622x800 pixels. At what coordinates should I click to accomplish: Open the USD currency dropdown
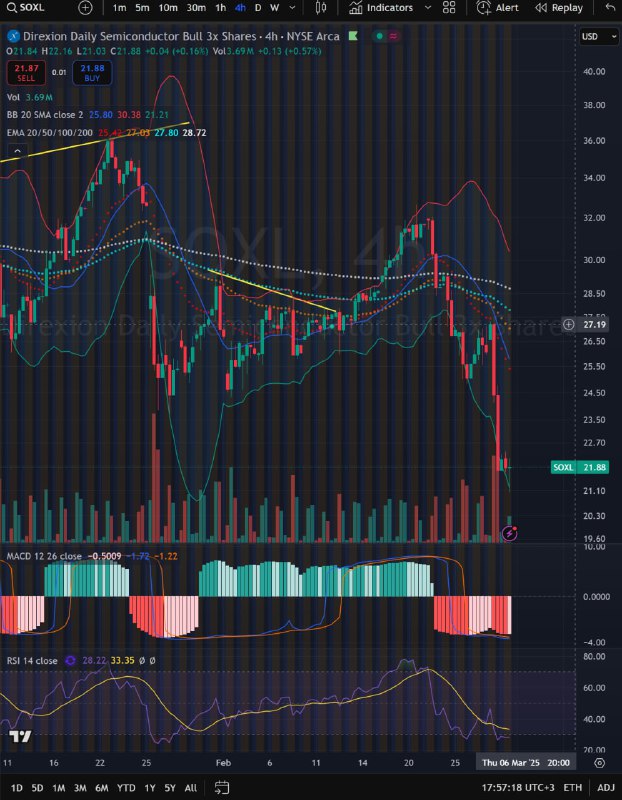pos(598,36)
